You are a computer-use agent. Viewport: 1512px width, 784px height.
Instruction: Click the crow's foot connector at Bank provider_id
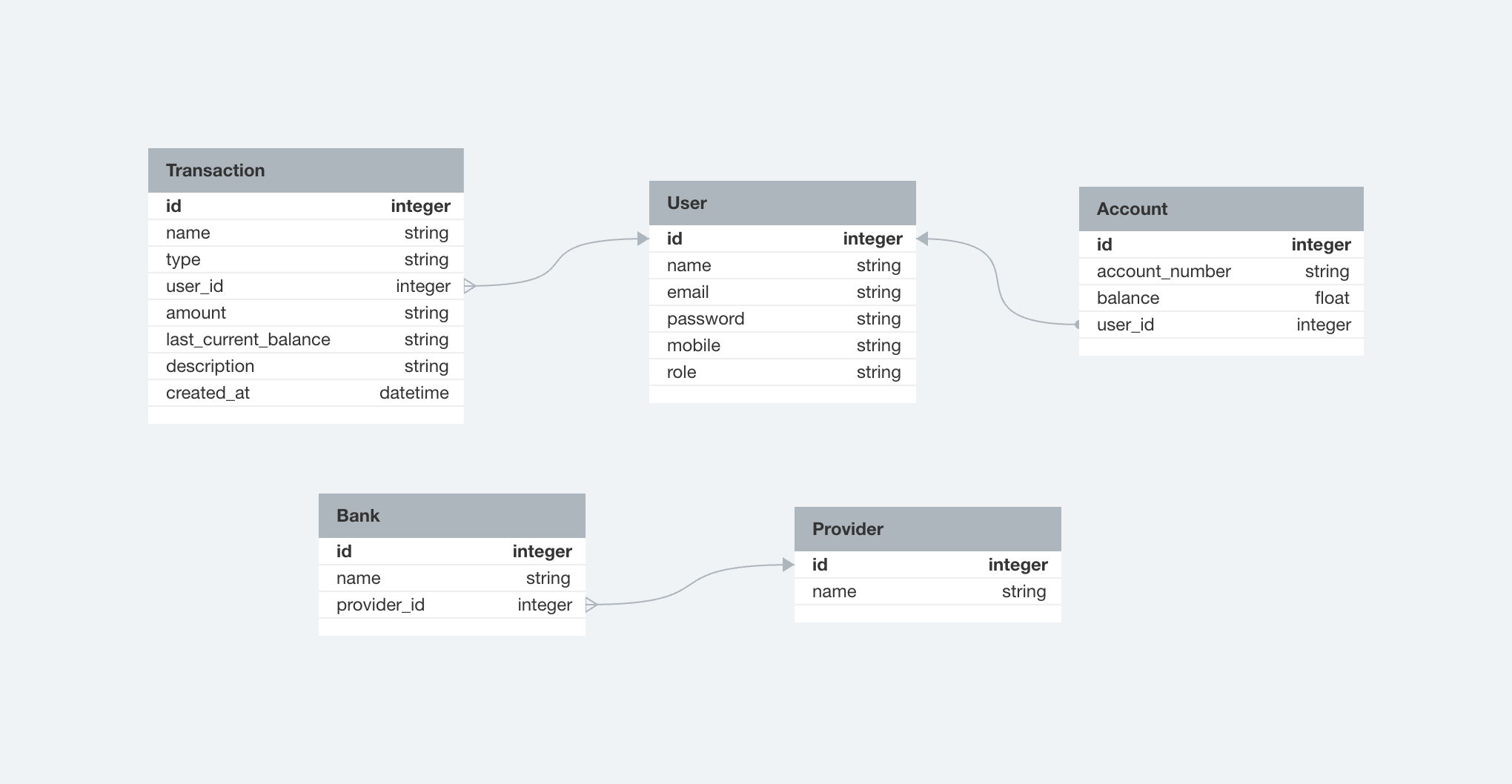click(x=591, y=605)
